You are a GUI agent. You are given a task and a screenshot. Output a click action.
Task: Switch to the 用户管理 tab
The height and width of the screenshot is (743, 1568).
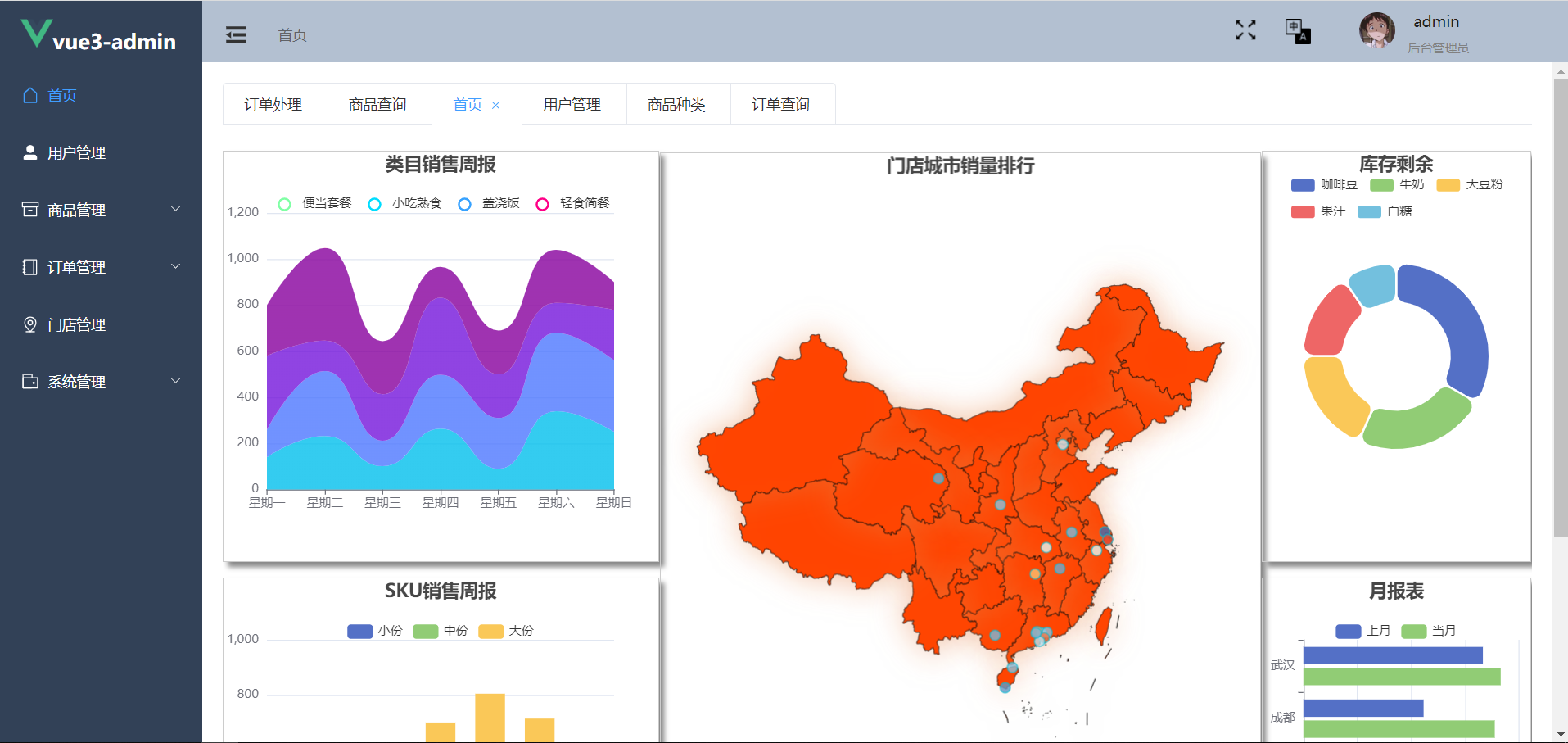click(x=572, y=104)
